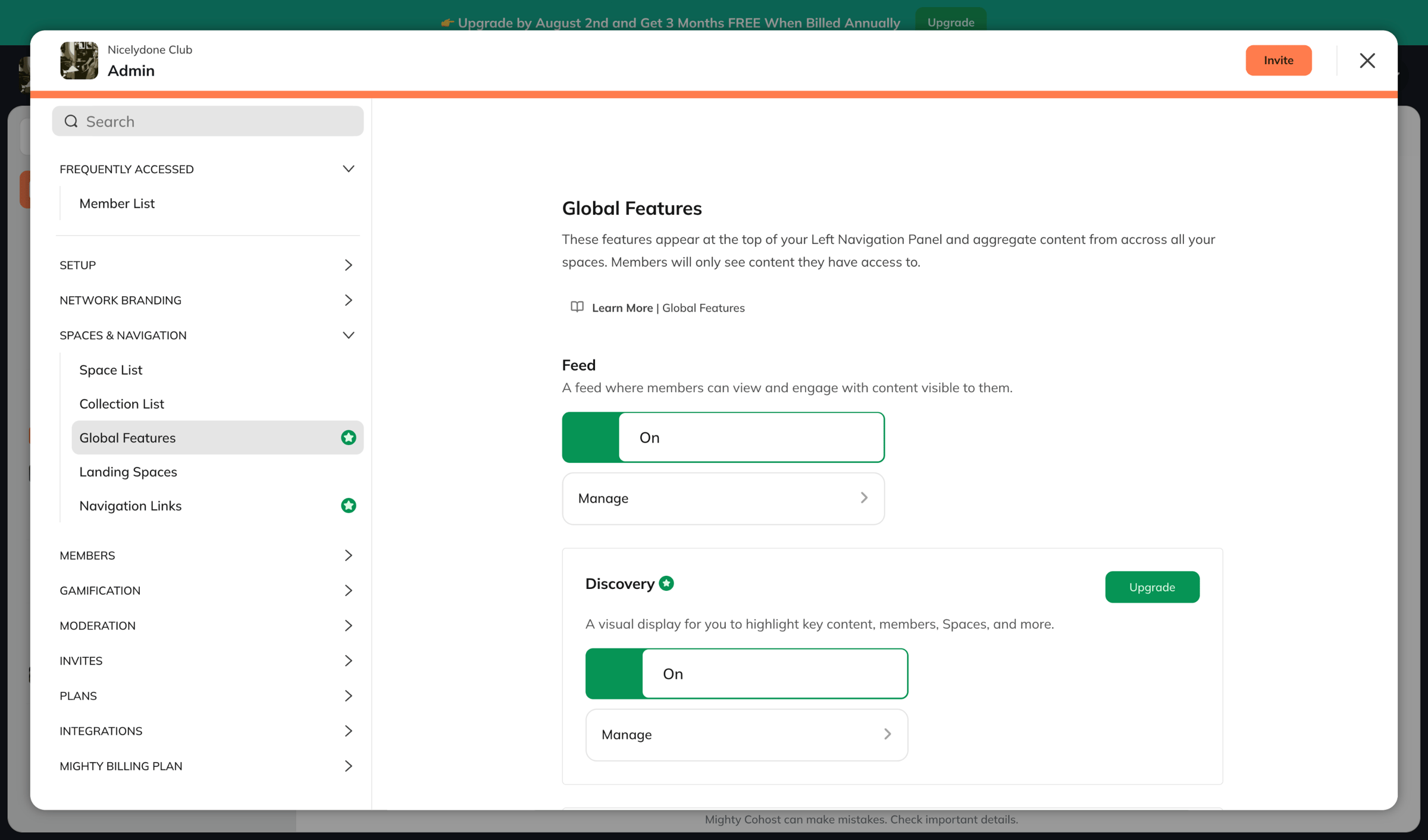Click green star badge beside Global Features

[x=349, y=437]
